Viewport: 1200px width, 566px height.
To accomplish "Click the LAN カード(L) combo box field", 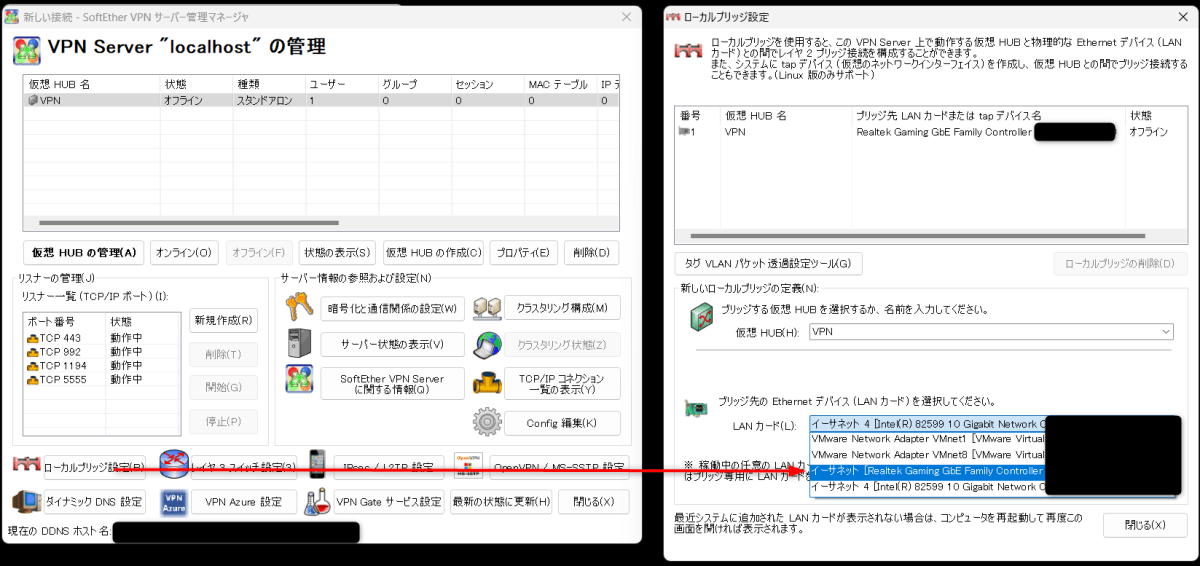I will pyautogui.click(x=927, y=424).
